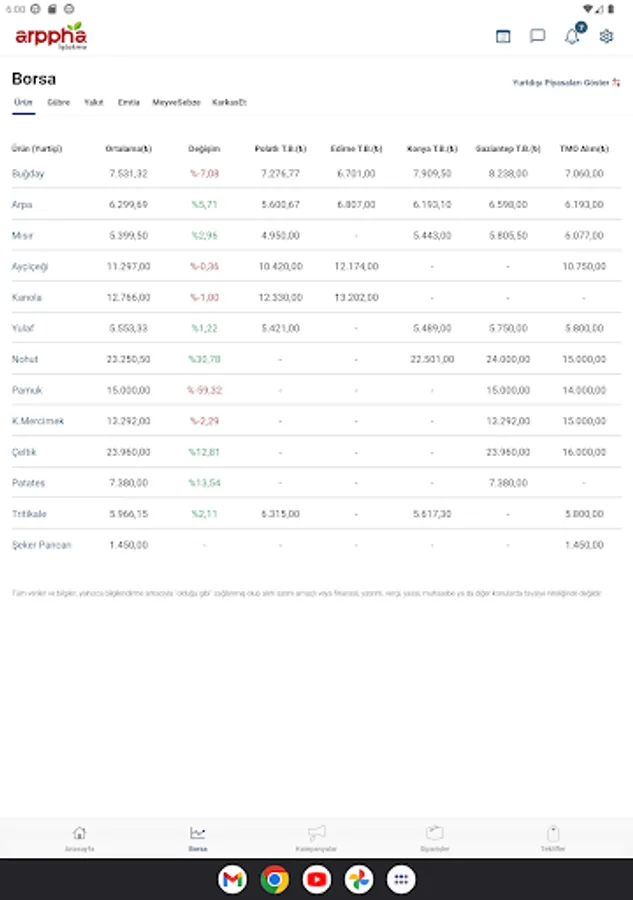Viewport: 633px width, 900px height.
Task: Click the arppha logo
Action: [x=51, y=37]
